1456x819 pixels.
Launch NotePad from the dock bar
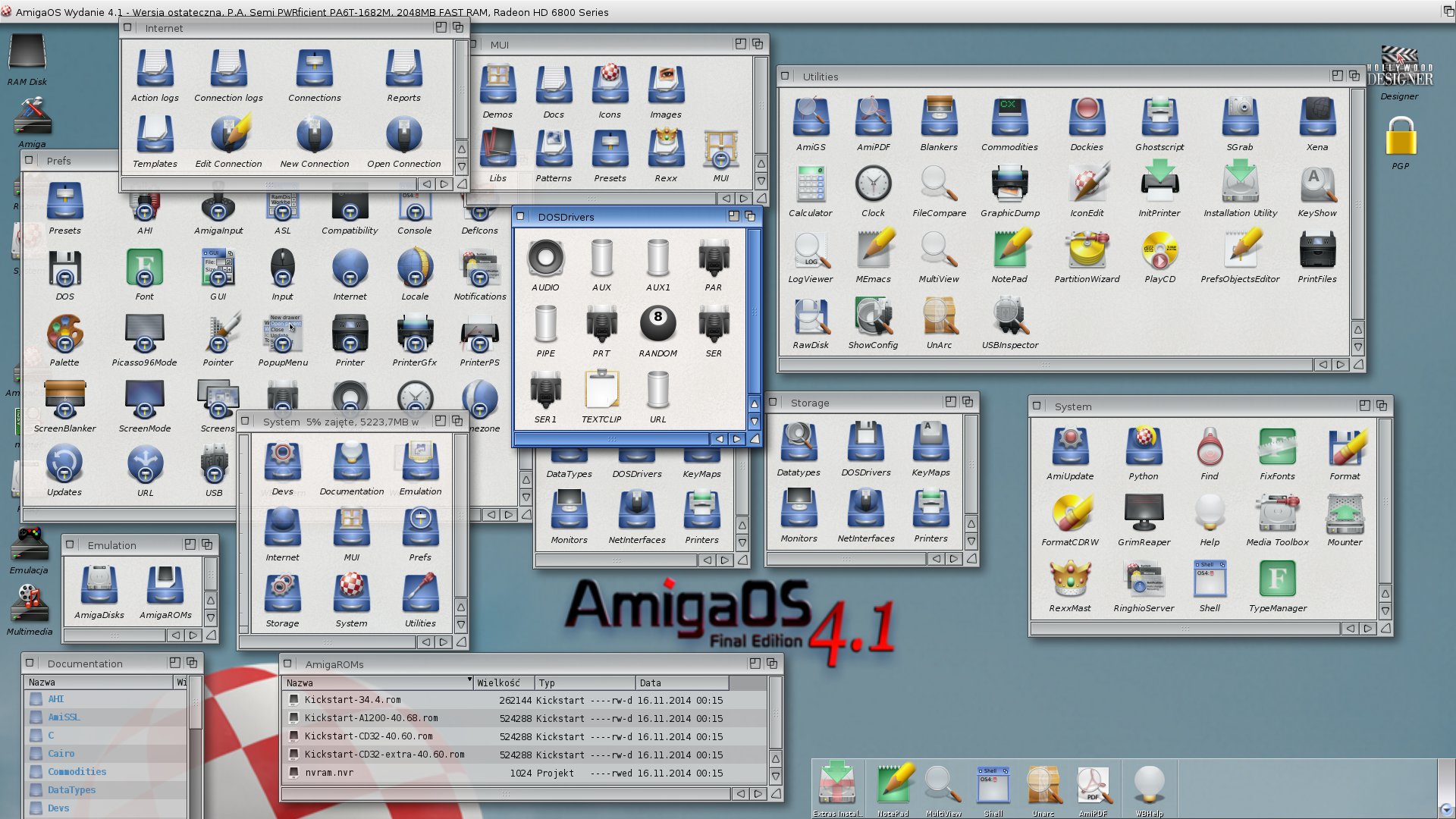[x=893, y=789]
